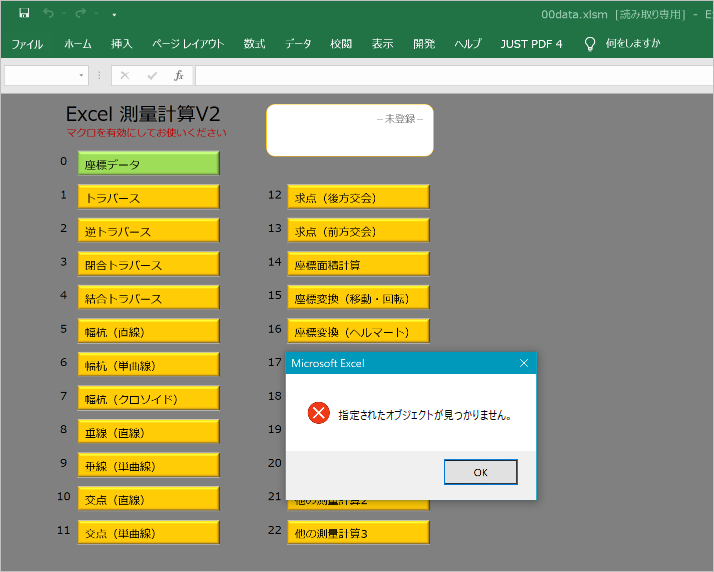The image size is (714, 572).
Task: Click the 座標面積計算 button
Action: pos(358,264)
